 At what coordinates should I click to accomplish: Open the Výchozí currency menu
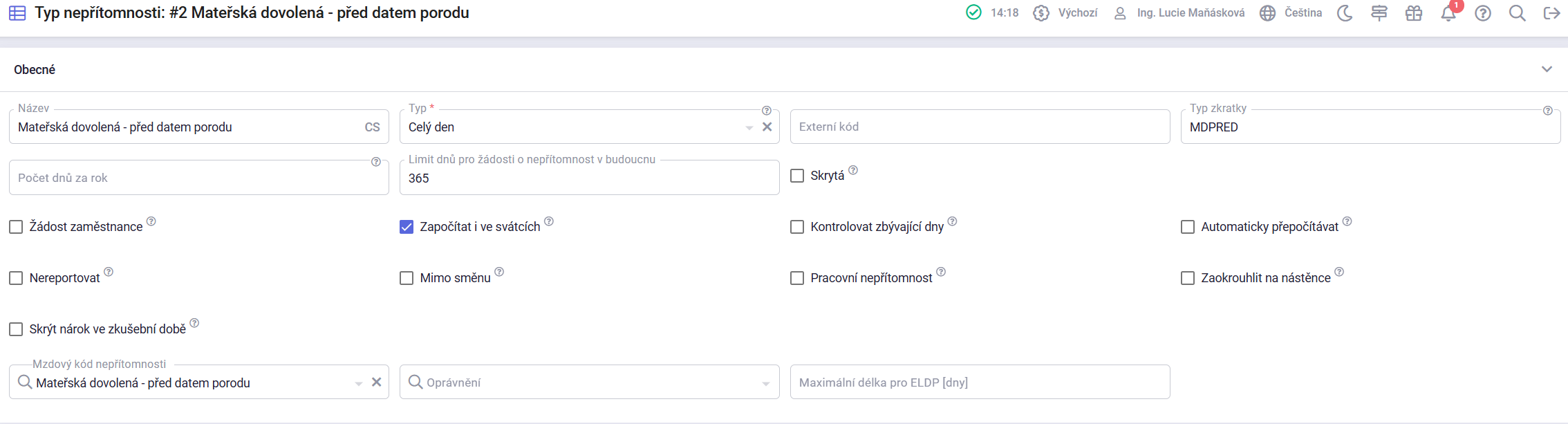[1065, 13]
